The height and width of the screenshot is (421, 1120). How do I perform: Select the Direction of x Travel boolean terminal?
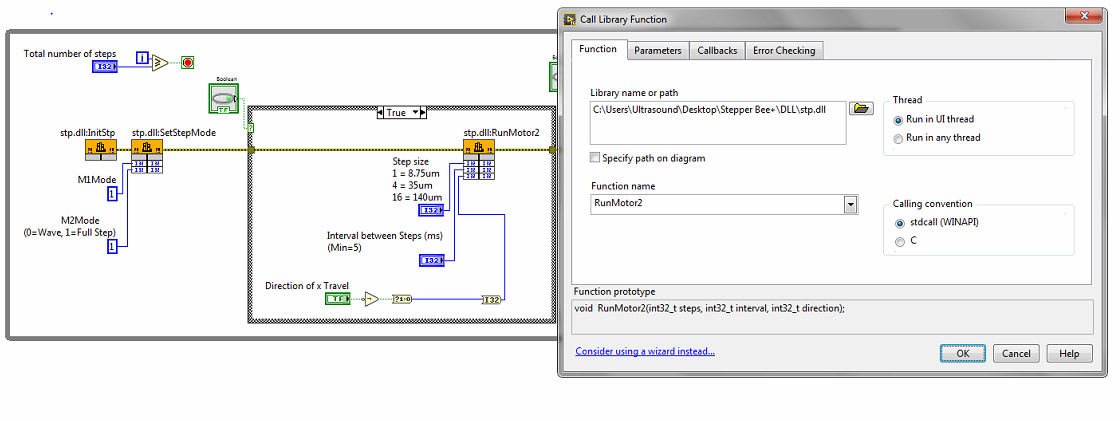click(338, 299)
